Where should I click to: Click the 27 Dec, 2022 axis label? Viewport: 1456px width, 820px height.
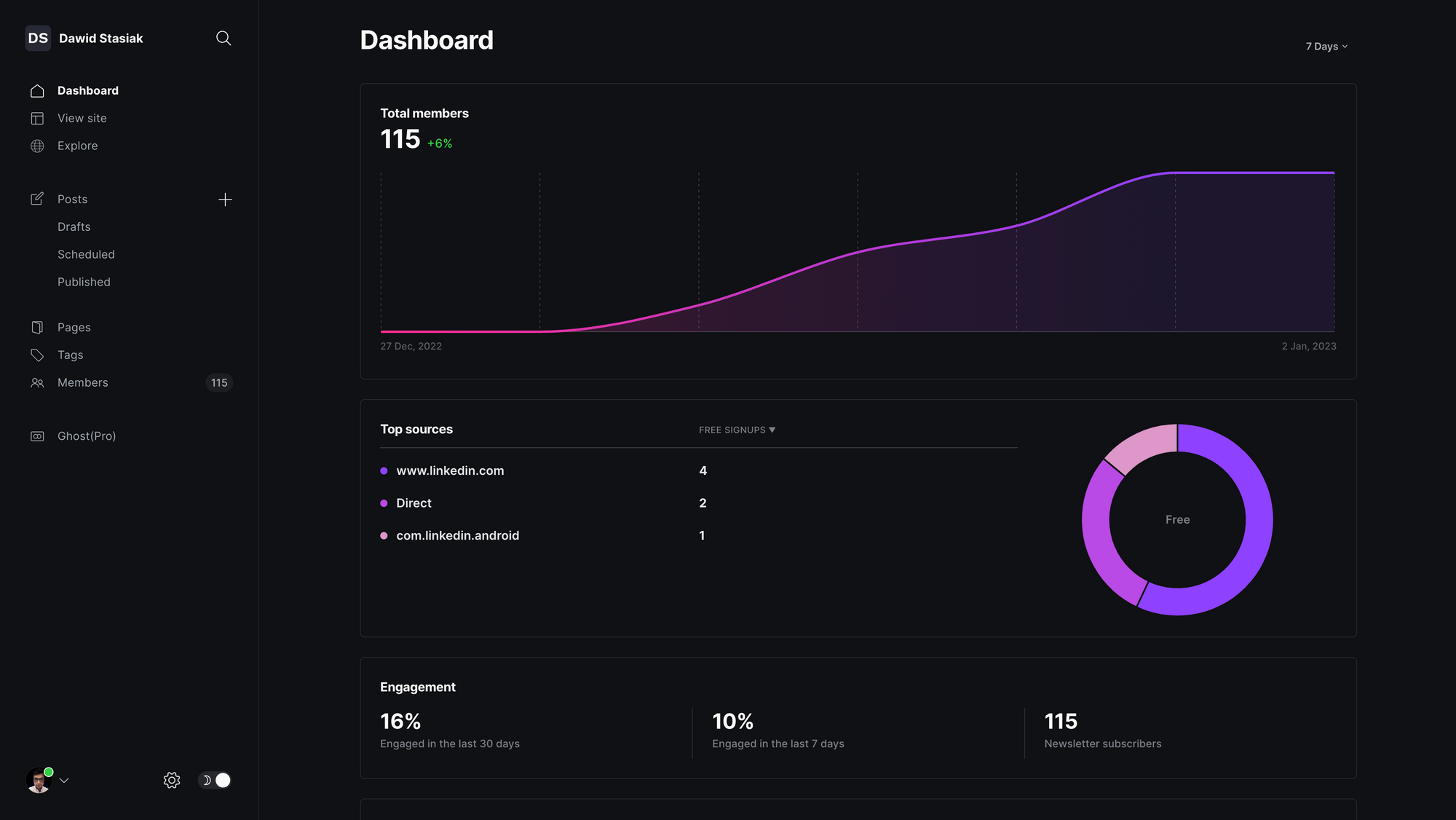tap(411, 347)
